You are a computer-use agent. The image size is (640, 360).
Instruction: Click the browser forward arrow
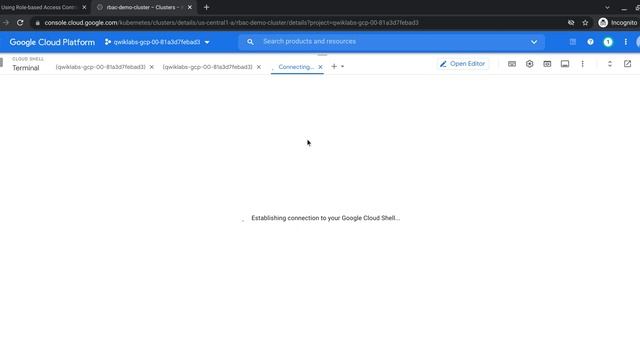[x=6, y=23]
